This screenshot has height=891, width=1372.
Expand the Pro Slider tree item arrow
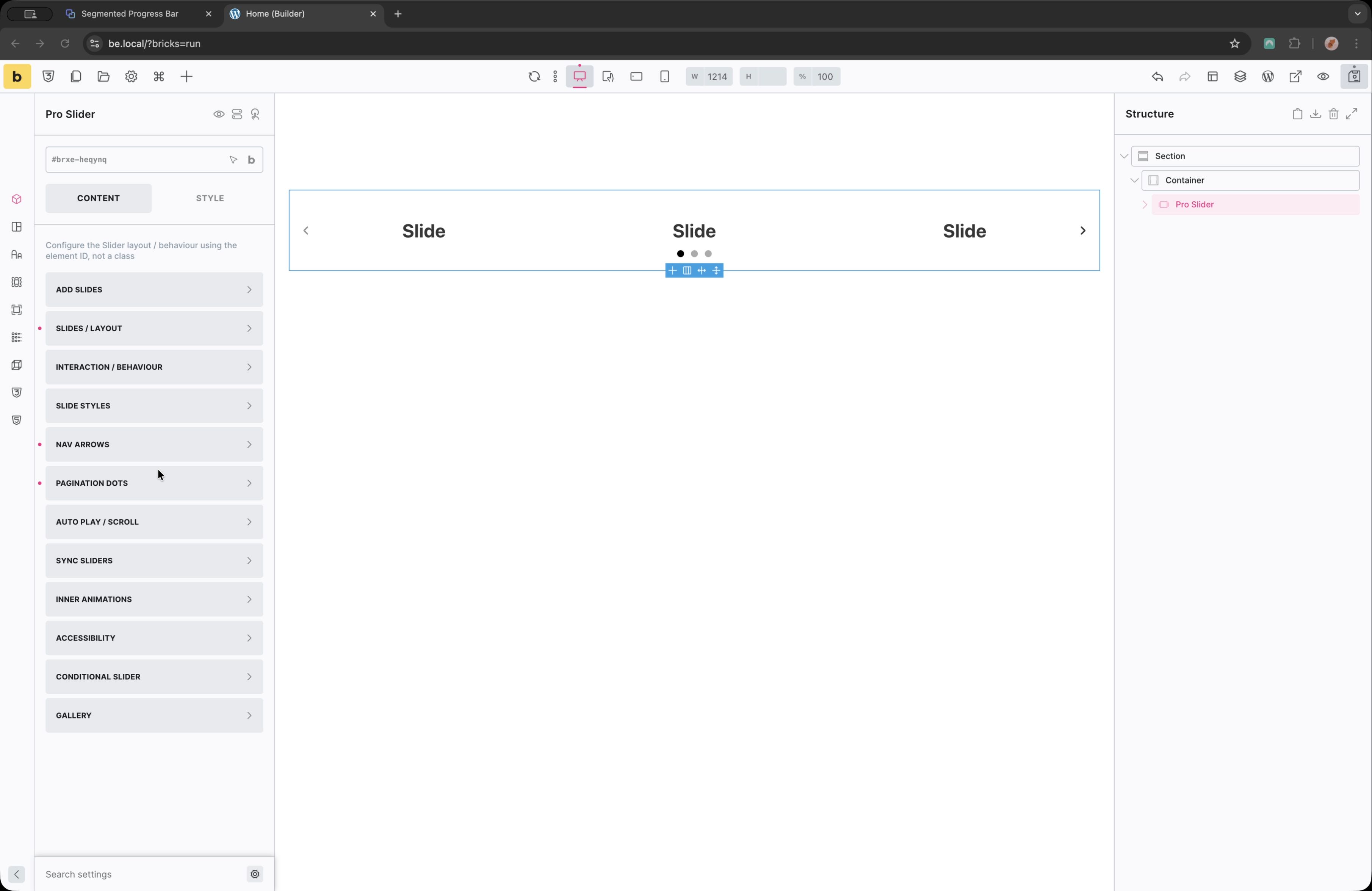tap(1145, 205)
